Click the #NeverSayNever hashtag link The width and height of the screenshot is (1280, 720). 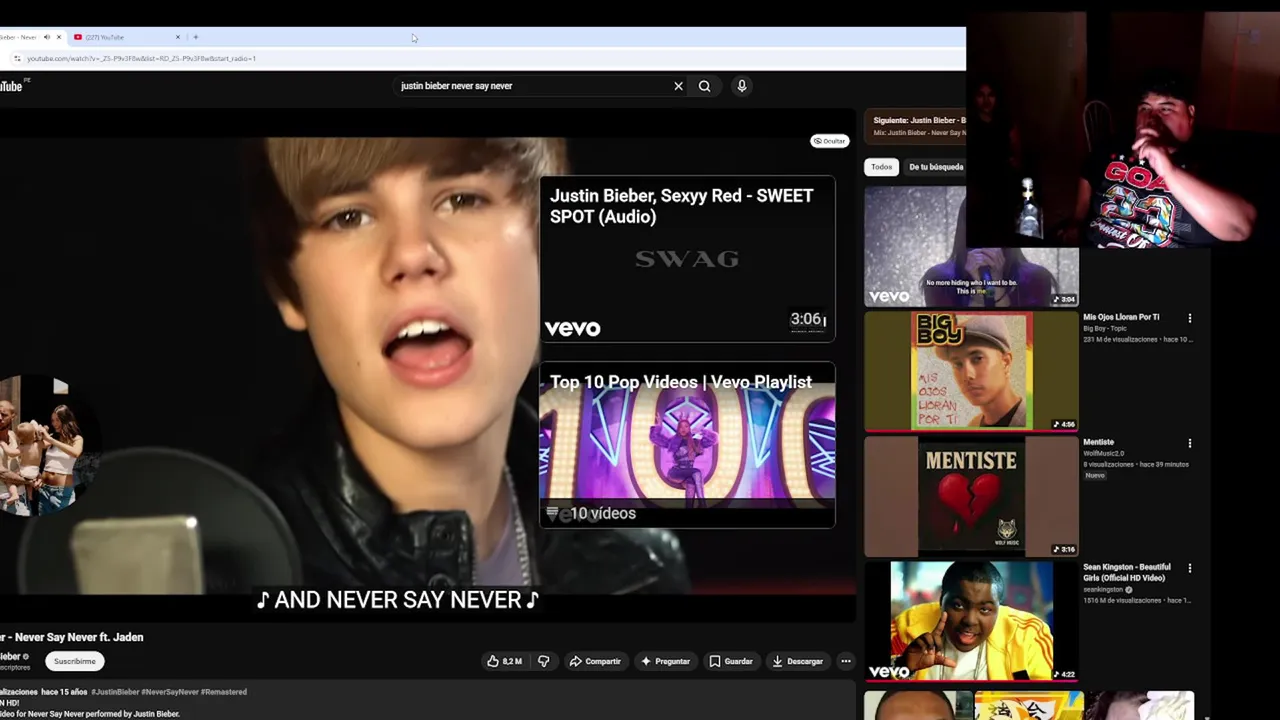(x=169, y=692)
